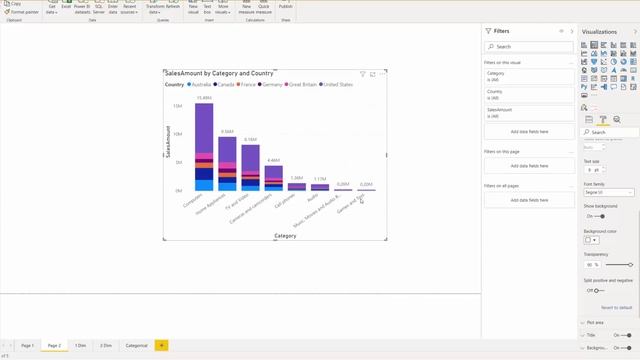Select the donut chart visual type
The width and height of the screenshot is (640, 360).
(x=623, y=62)
